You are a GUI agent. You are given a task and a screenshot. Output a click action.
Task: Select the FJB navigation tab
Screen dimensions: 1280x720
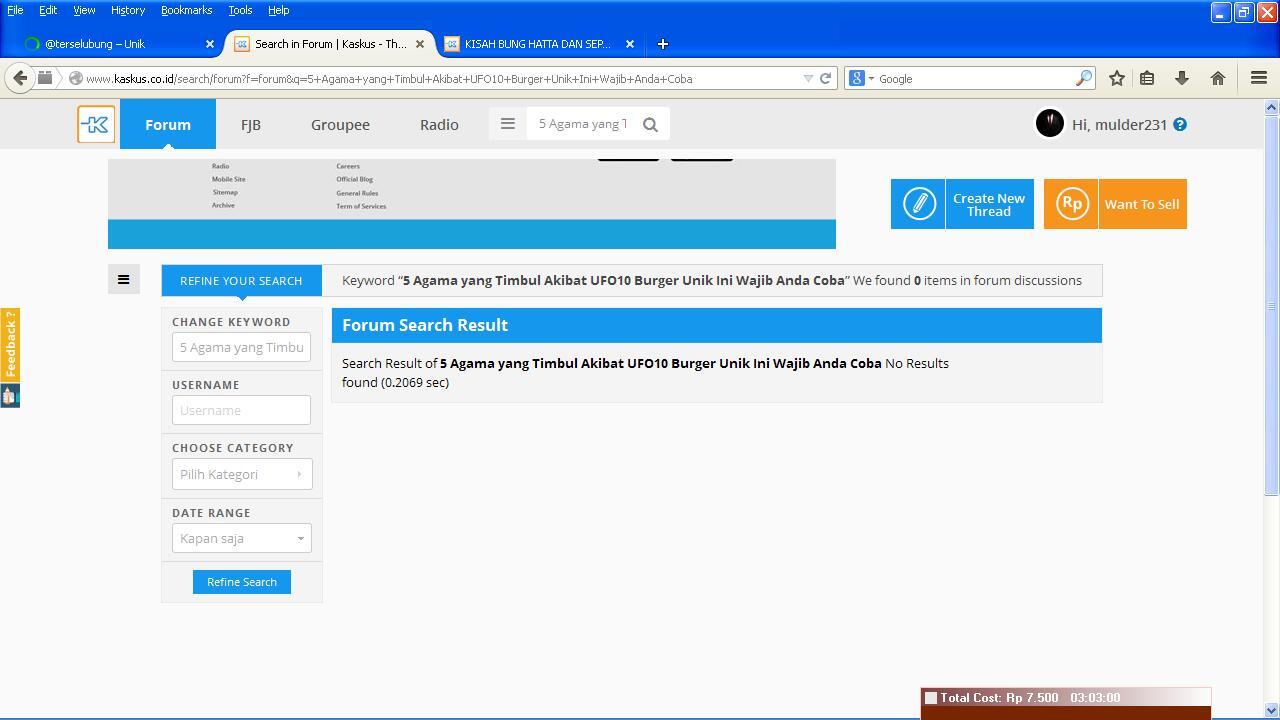coord(251,124)
